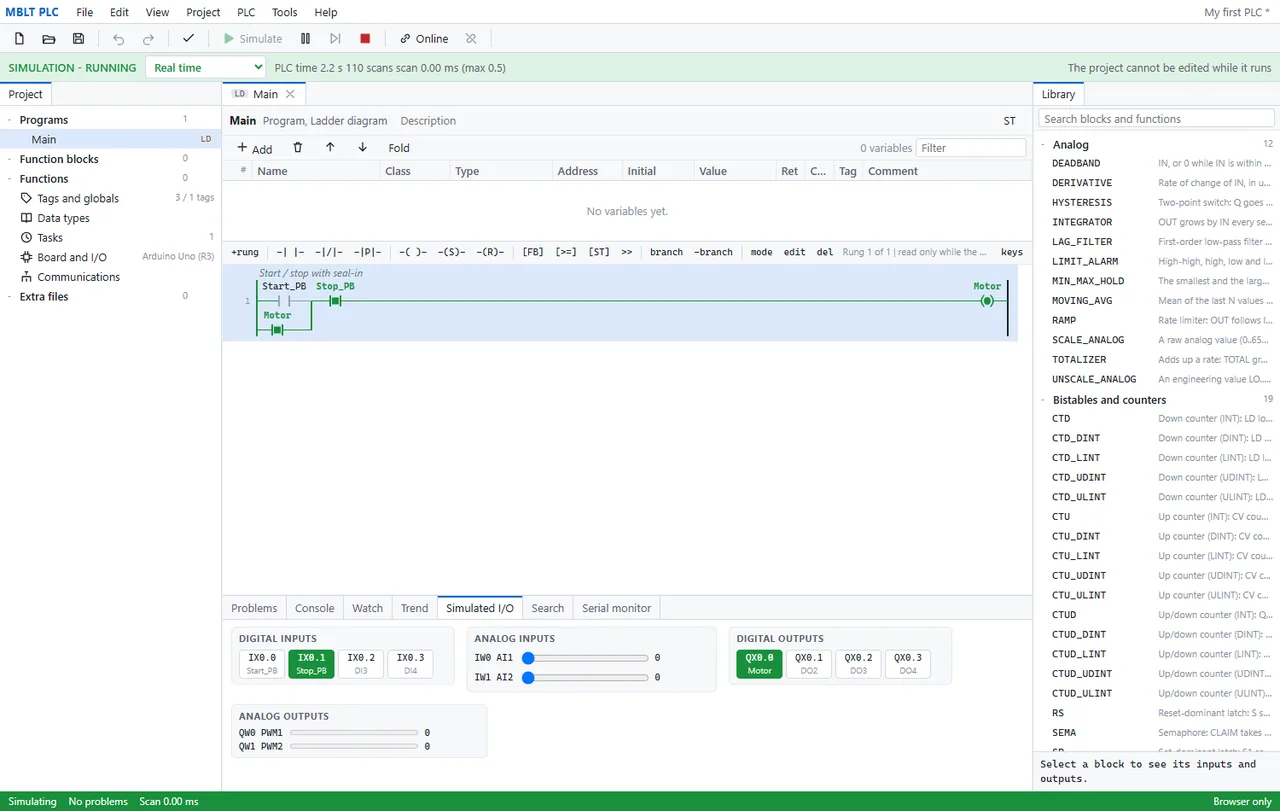Move variable up with up arrow
Viewport: 1280px width, 811px height.
coord(330,148)
